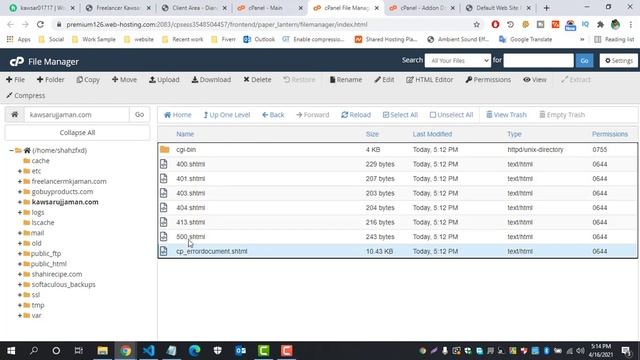
Task: Click the blue search Go button
Action: [x=584, y=60]
